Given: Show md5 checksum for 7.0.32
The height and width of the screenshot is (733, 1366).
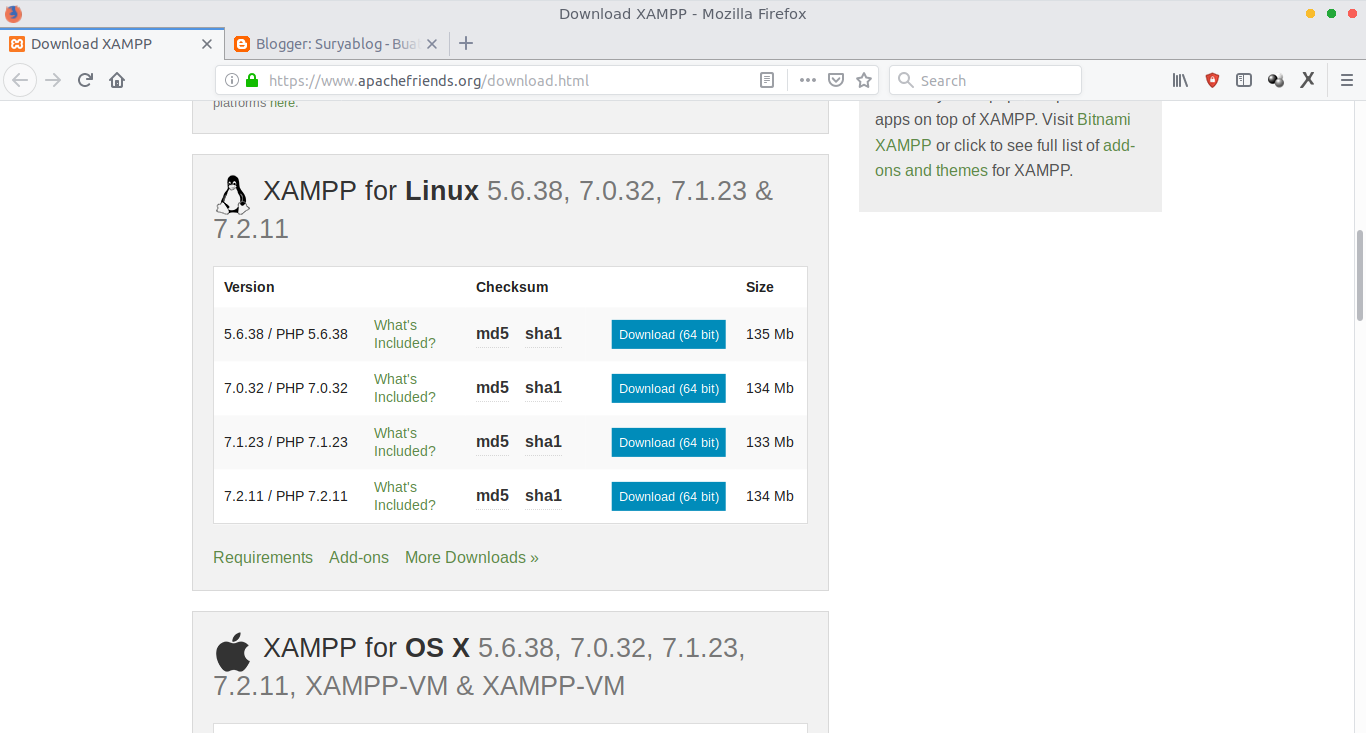Looking at the screenshot, I should [492, 388].
